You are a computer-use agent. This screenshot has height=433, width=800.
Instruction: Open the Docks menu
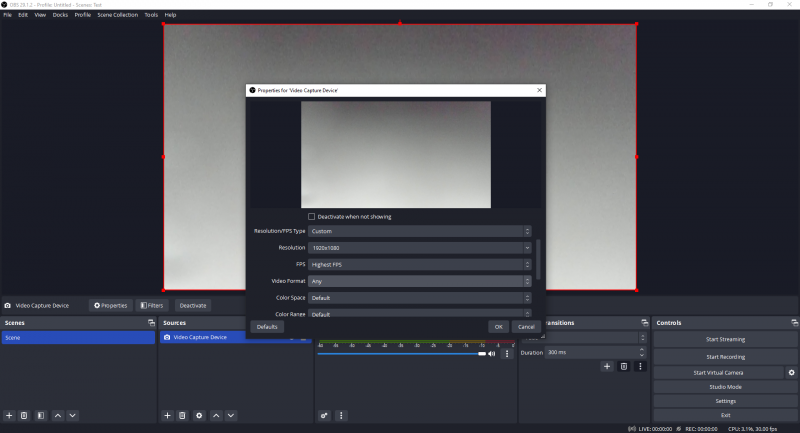pyautogui.click(x=60, y=15)
